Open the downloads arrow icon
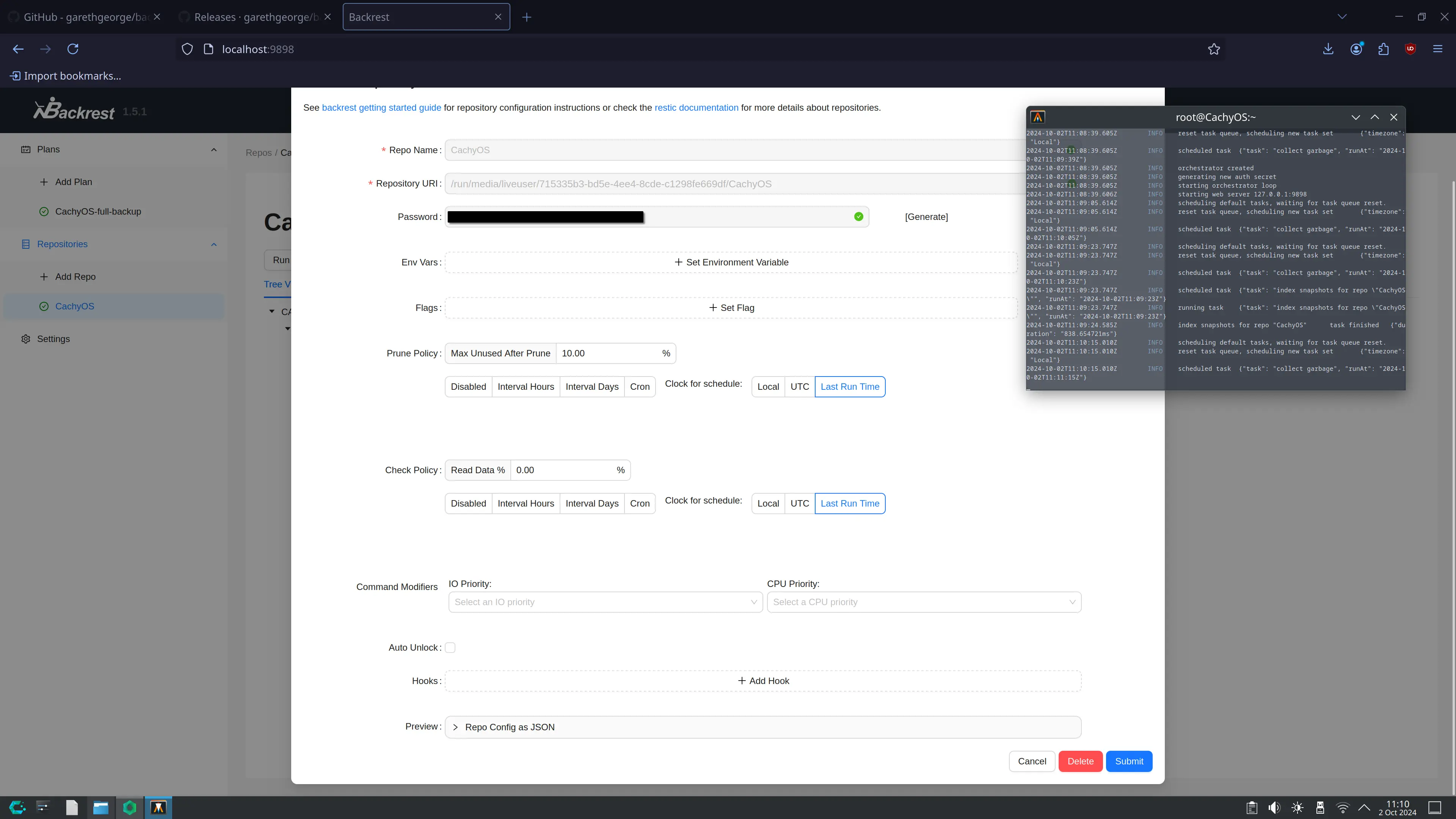Viewport: 1456px width, 819px height. [x=1328, y=49]
